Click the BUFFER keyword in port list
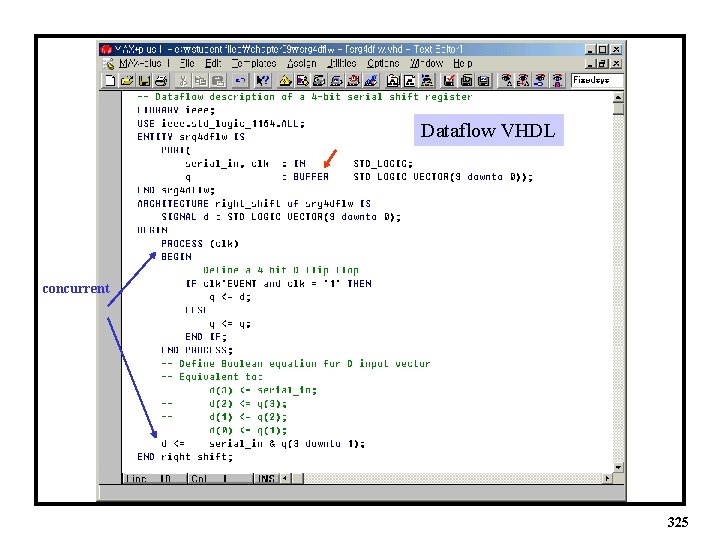Viewport: 720px width, 540px height. point(311,177)
